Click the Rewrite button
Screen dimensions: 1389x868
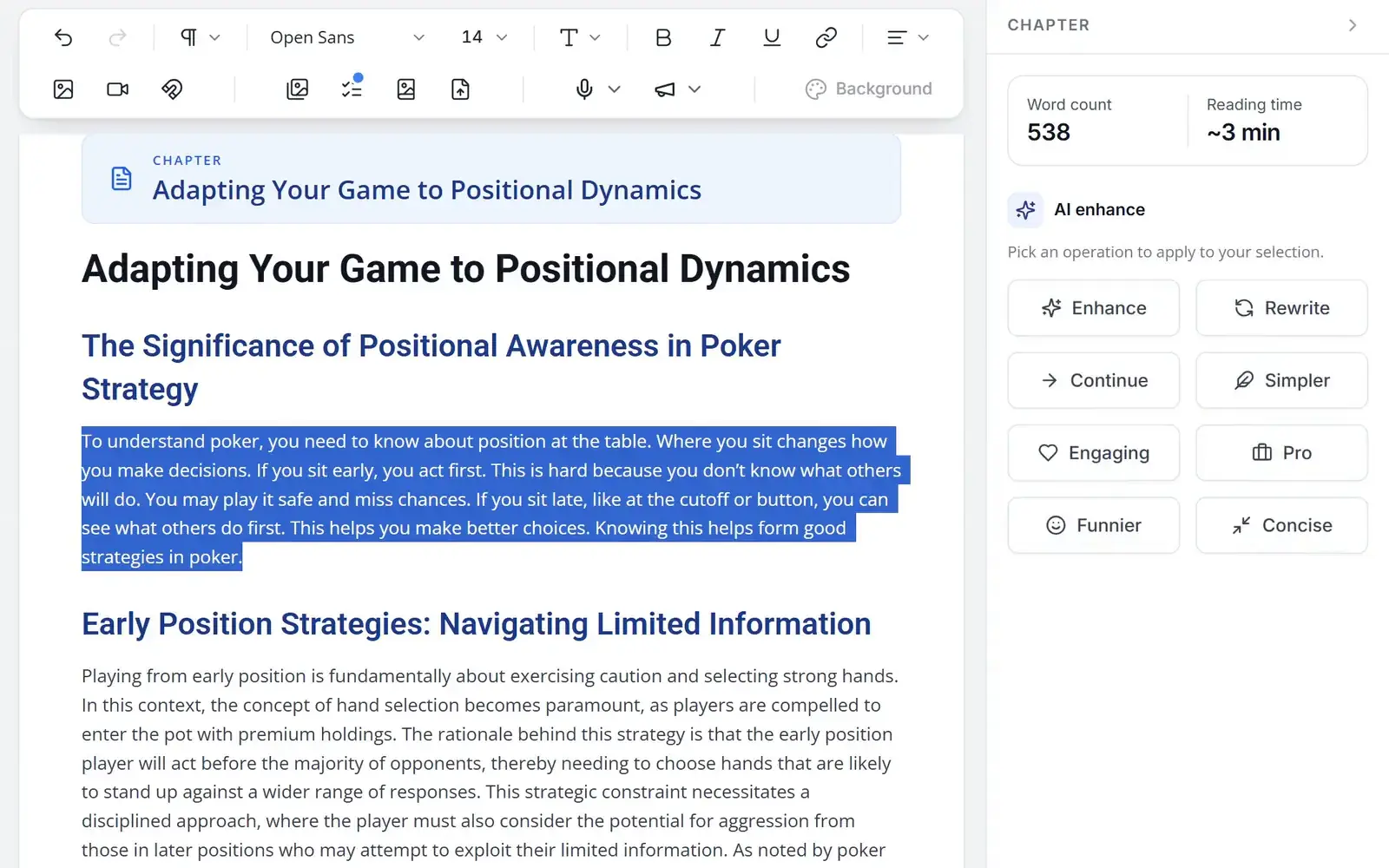[x=1281, y=308]
